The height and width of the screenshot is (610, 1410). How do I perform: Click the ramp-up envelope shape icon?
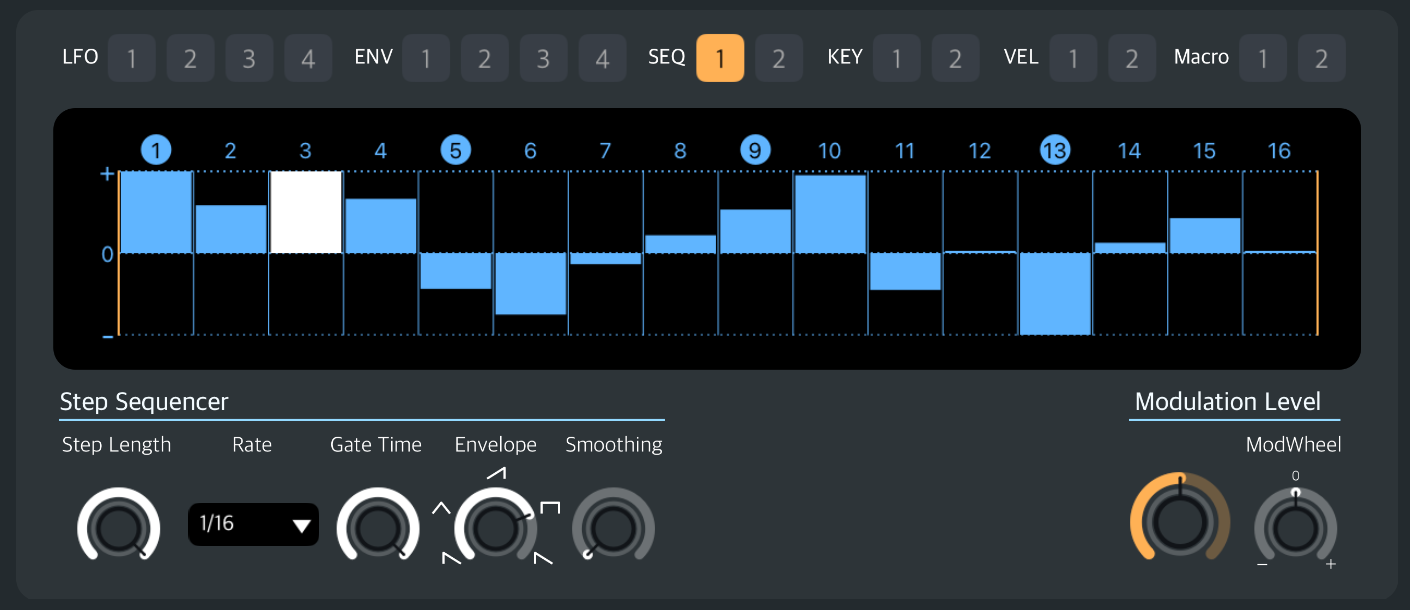click(496, 472)
